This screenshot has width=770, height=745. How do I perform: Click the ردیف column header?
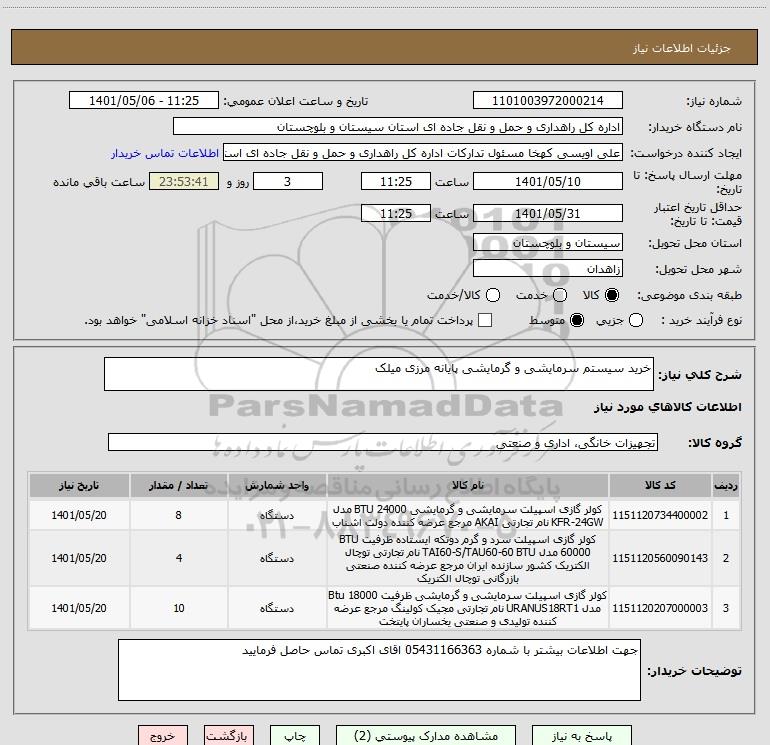(x=726, y=485)
